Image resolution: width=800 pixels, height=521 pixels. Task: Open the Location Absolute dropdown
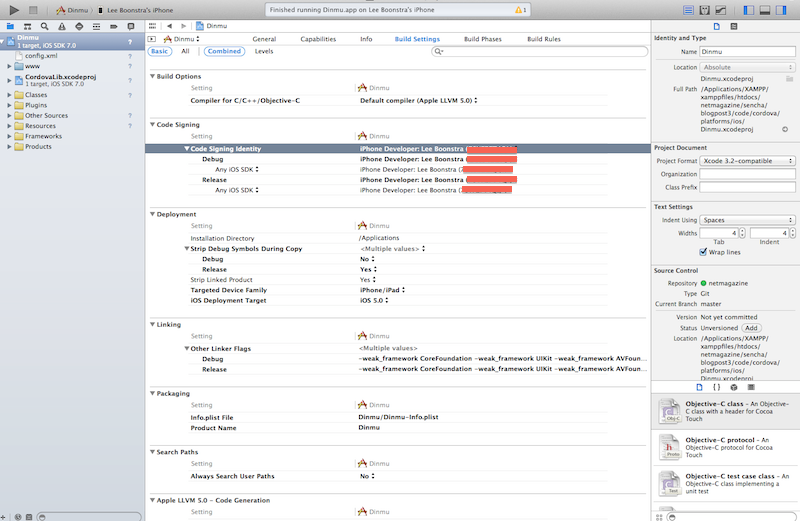point(747,67)
